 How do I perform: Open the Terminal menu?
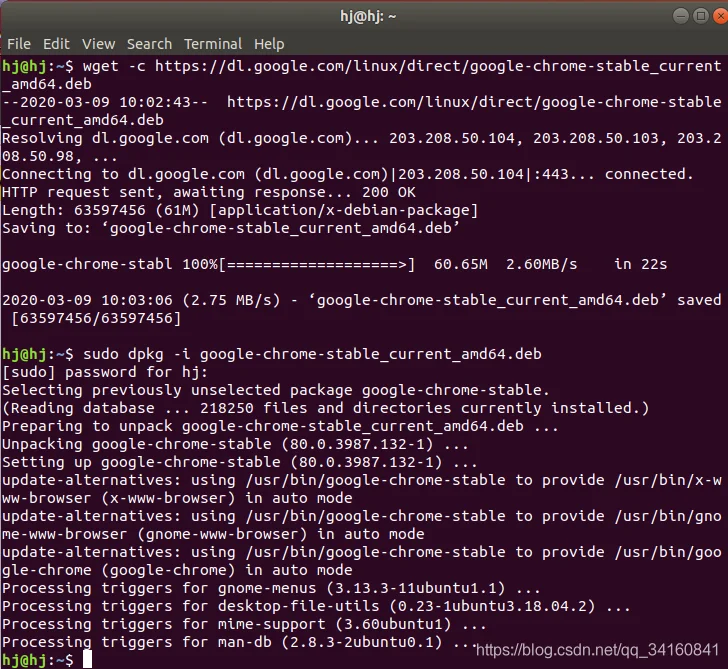click(x=213, y=44)
